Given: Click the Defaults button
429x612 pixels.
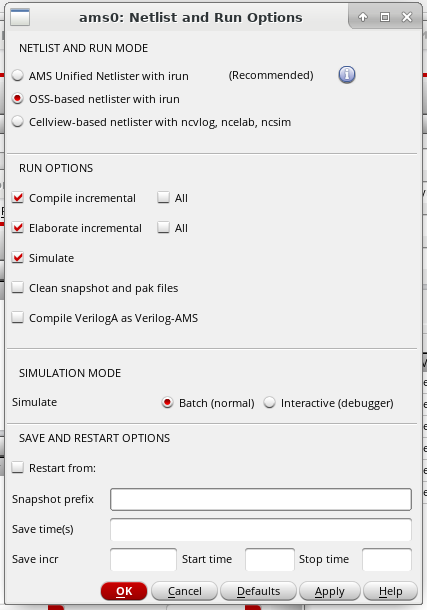Looking at the screenshot, I should pos(258,591).
